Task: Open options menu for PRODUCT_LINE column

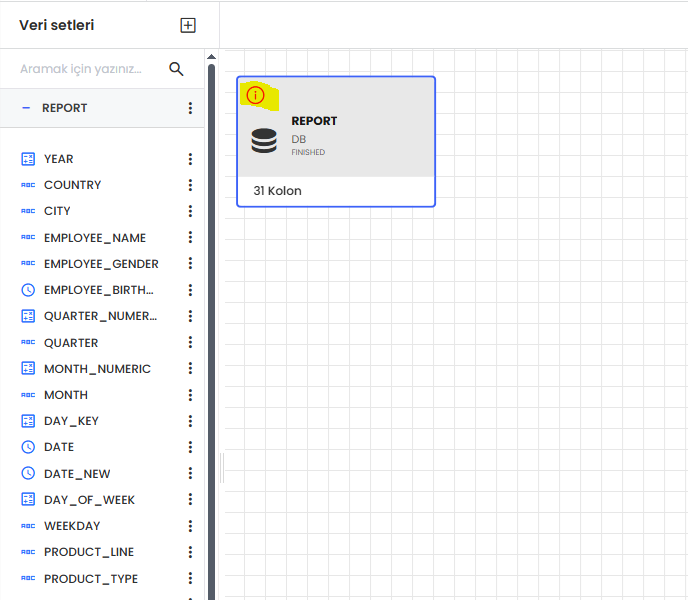Action: pos(190,552)
